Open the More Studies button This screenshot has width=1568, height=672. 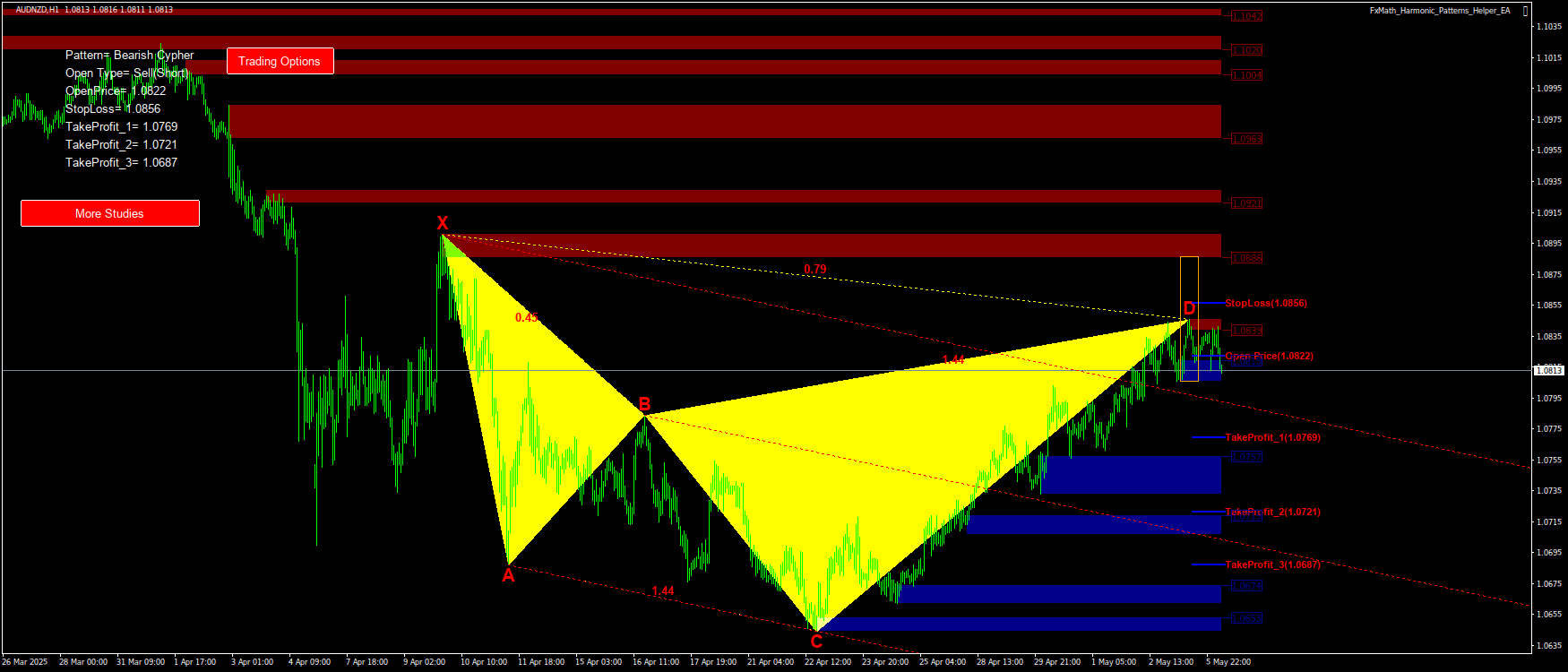point(109,213)
